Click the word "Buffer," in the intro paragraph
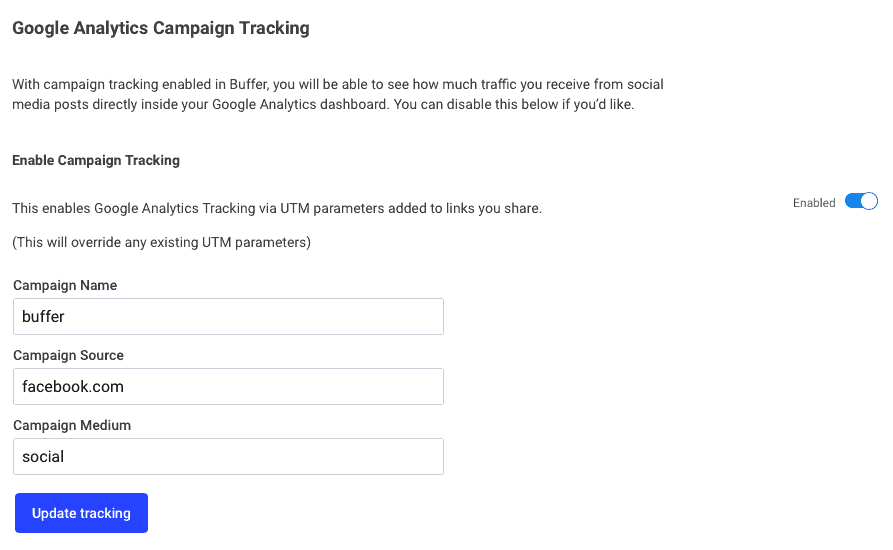 click(x=249, y=84)
